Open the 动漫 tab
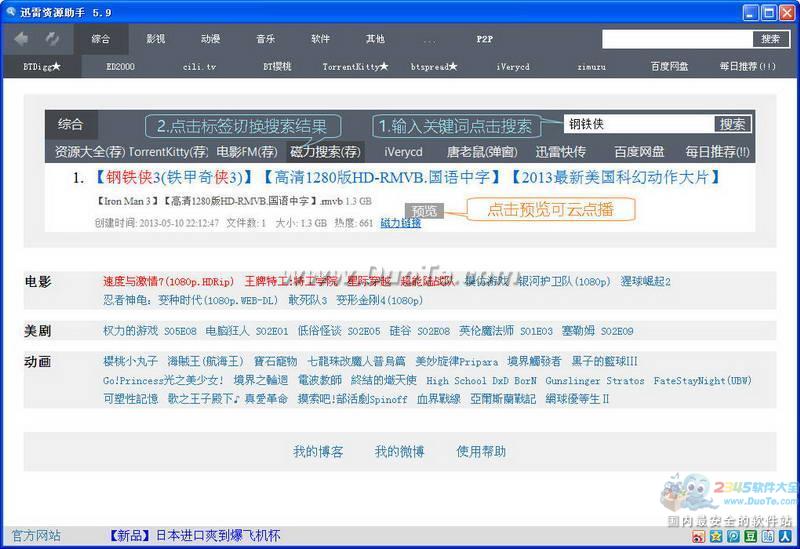The width and height of the screenshot is (800, 549). [210, 39]
